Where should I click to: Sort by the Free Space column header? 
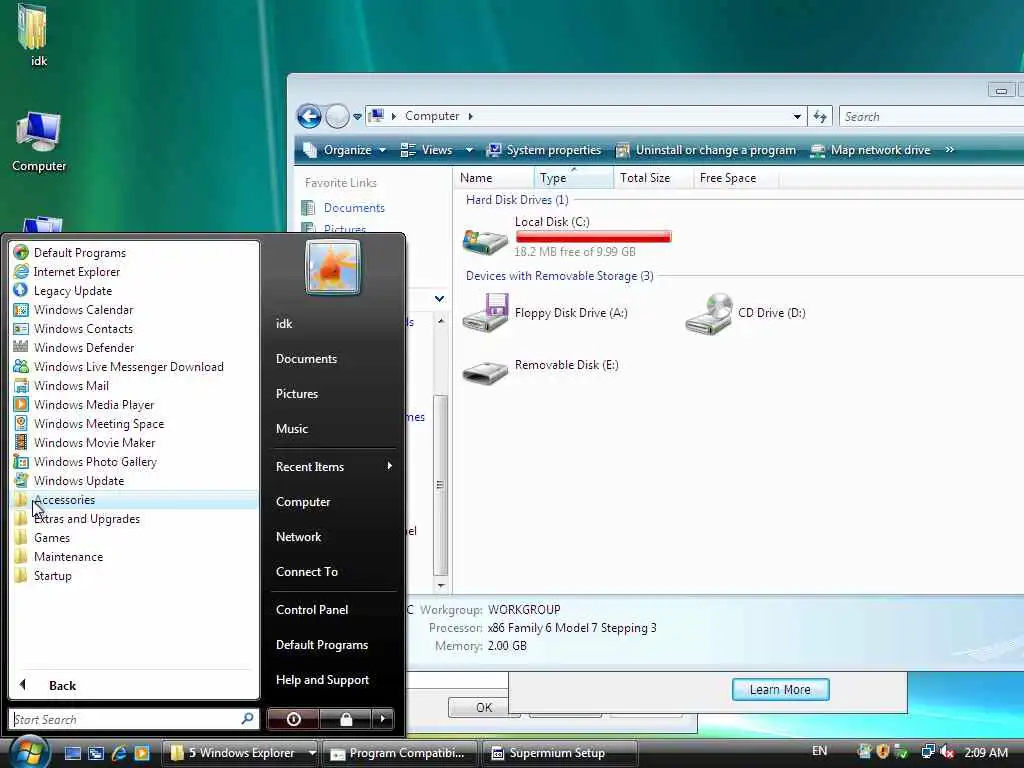coord(735,178)
